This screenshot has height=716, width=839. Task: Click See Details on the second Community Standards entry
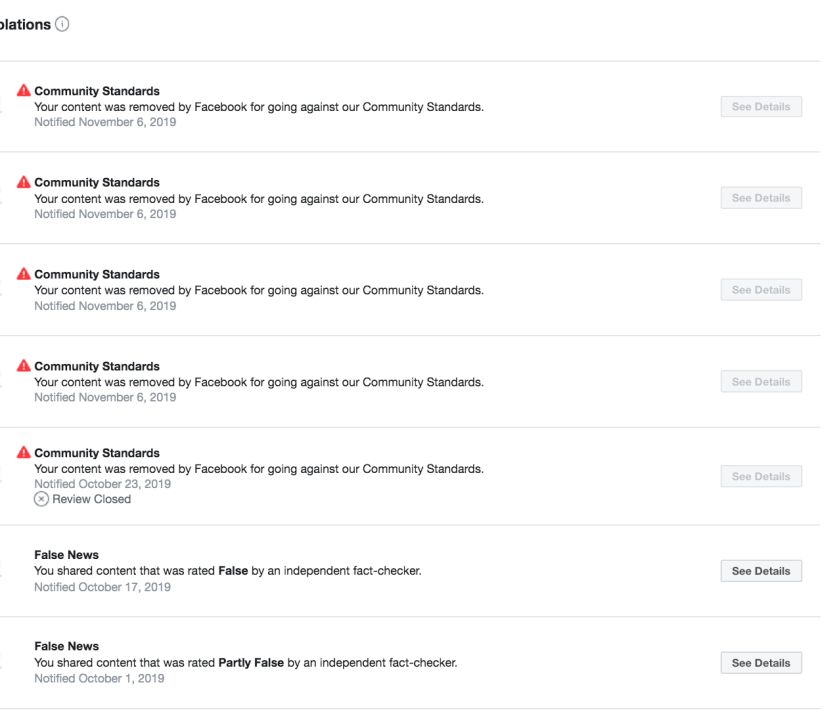tap(760, 198)
